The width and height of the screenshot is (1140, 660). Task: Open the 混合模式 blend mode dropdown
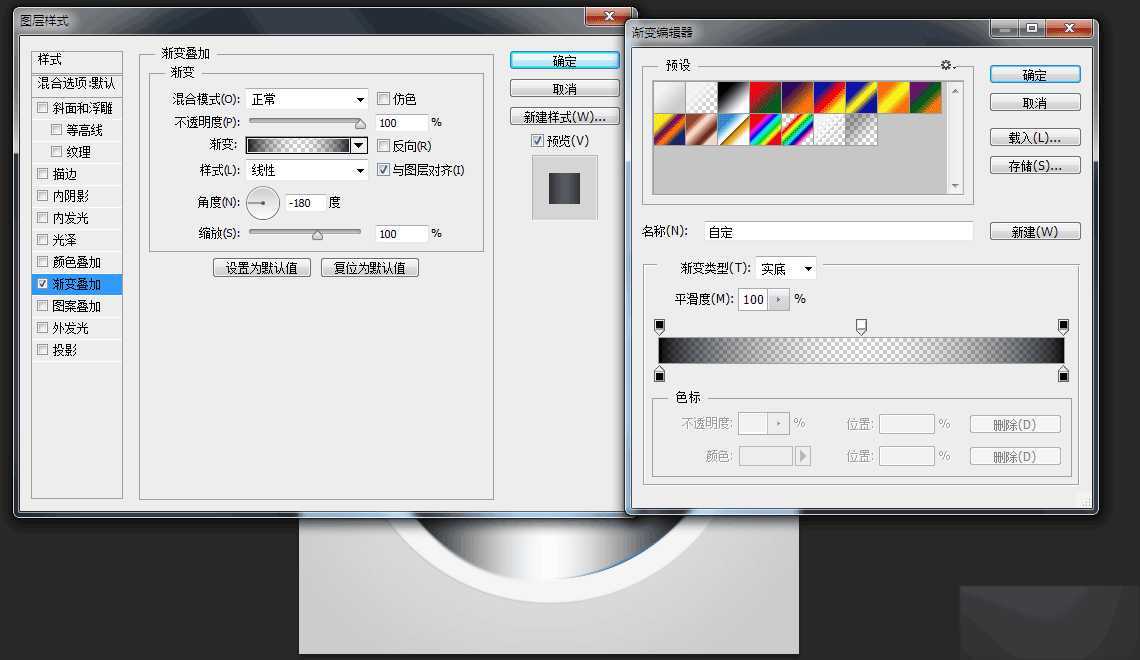point(307,99)
